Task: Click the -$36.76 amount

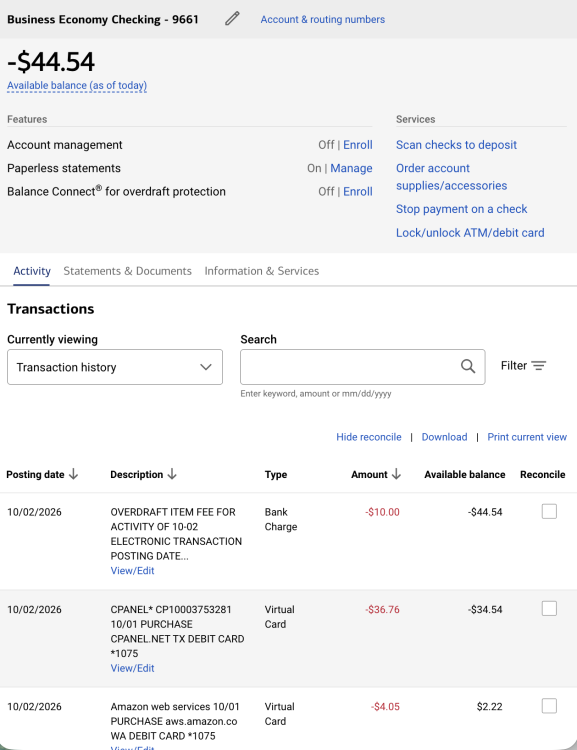Action: (382, 610)
